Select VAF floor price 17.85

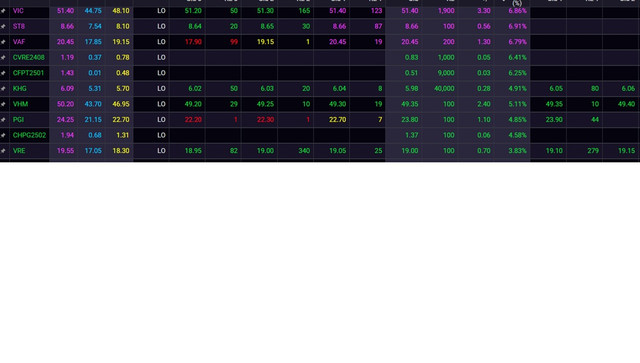(93, 42)
